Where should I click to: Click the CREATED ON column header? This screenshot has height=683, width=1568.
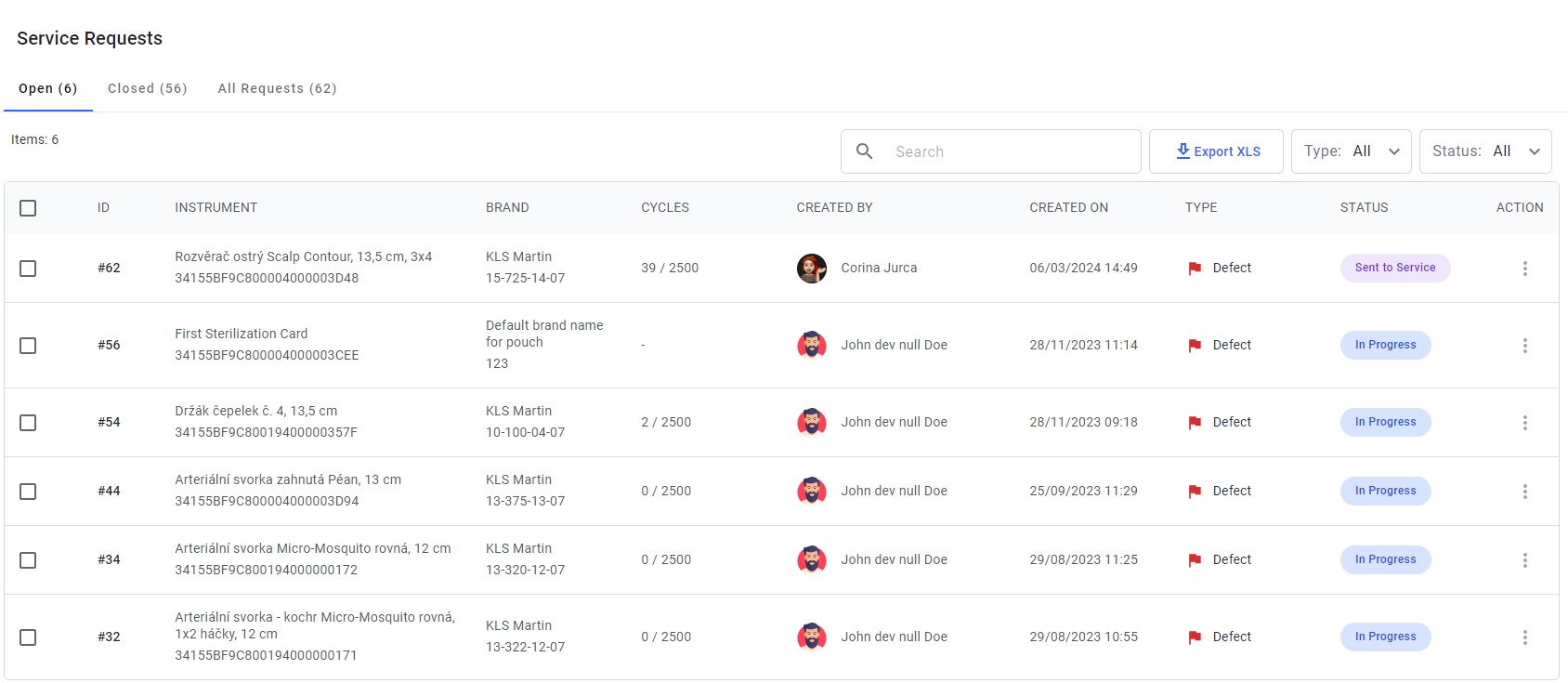coord(1068,207)
